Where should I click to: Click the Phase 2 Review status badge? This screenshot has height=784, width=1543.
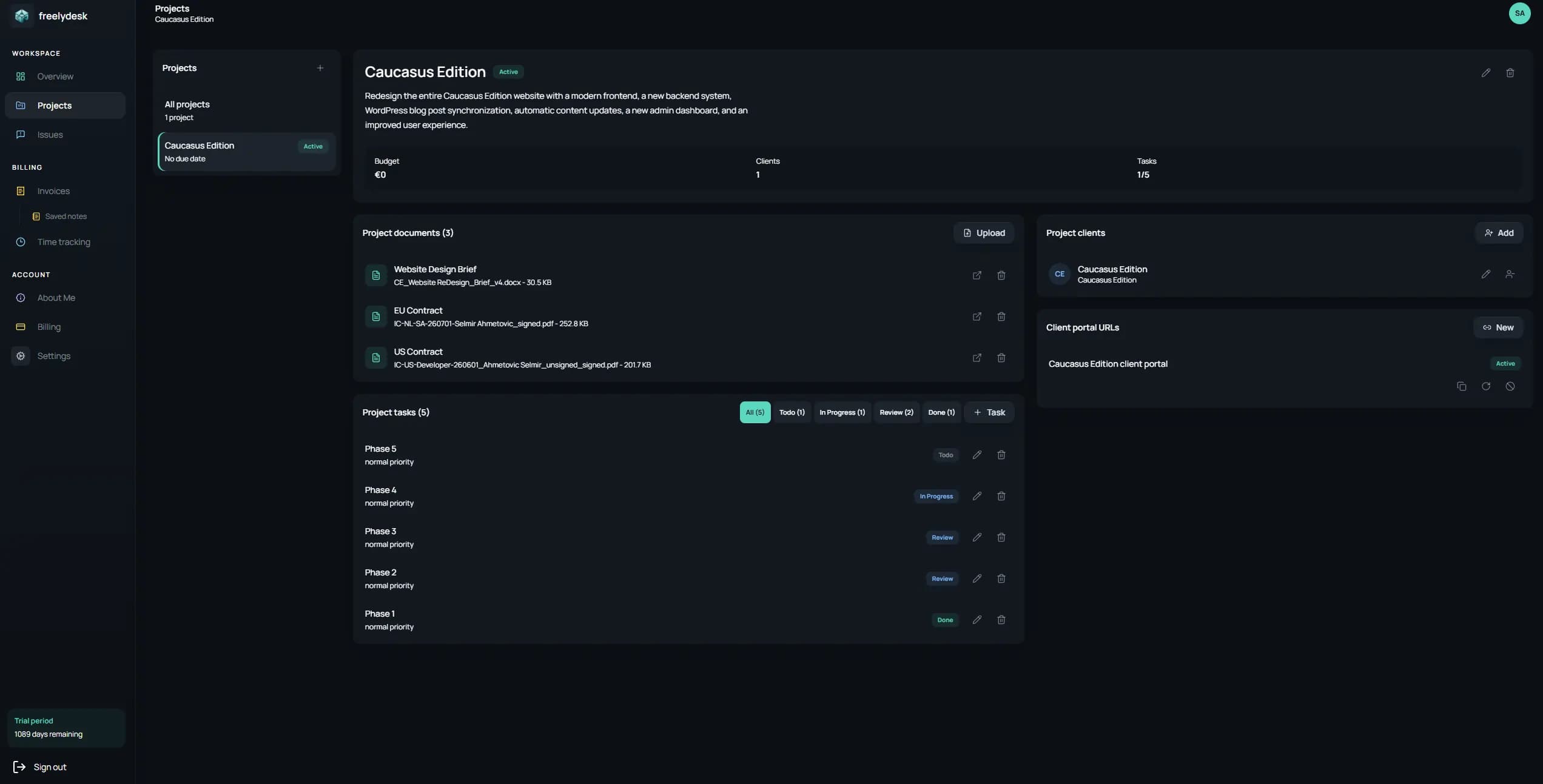click(x=942, y=578)
